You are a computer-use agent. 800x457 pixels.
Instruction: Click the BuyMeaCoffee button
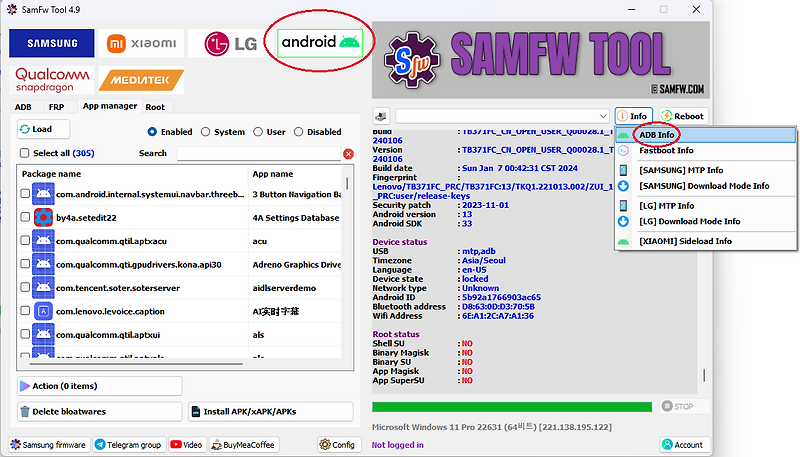pyautogui.click(x=243, y=445)
